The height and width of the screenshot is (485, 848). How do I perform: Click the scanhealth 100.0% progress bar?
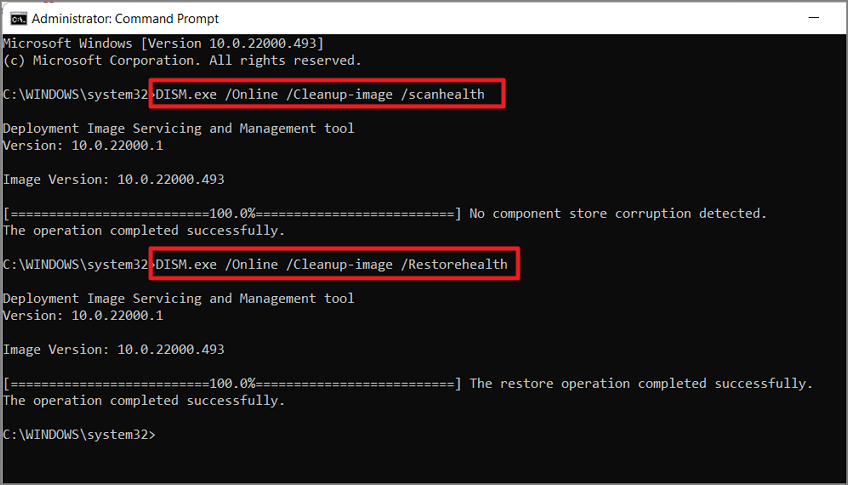[232, 214]
